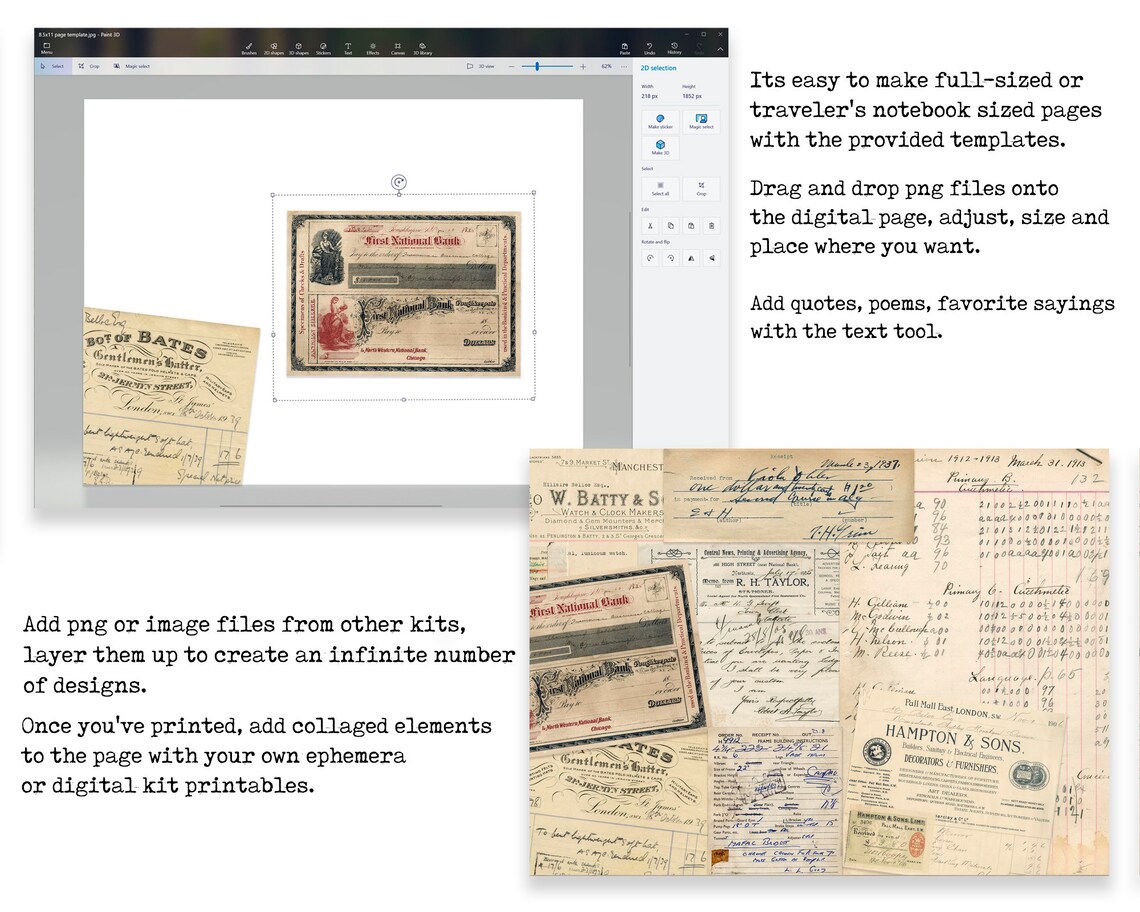The height and width of the screenshot is (912, 1140).
Task: Click the 62% zoom value
Action: pyautogui.click(x=606, y=66)
